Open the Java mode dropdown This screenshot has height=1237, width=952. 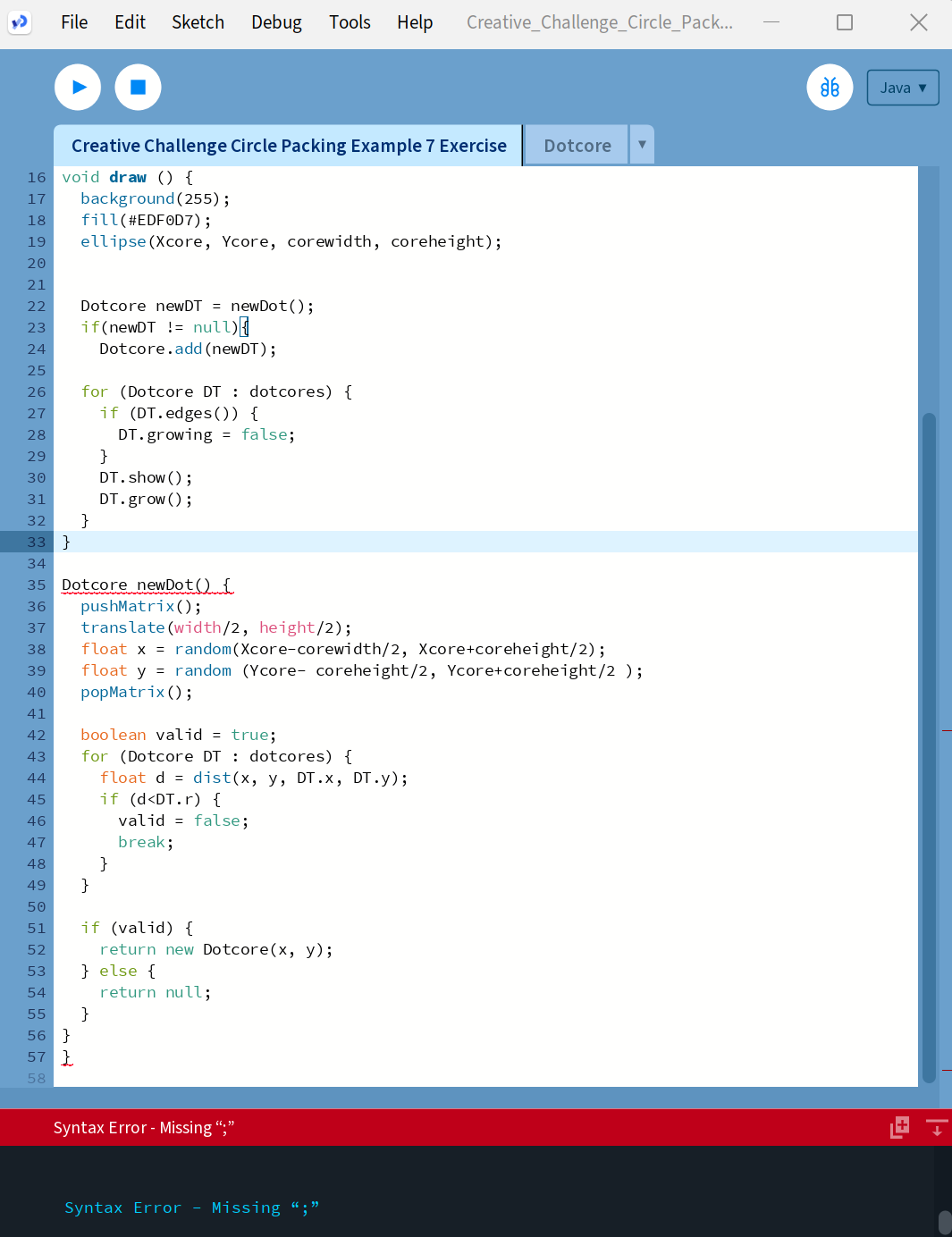(x=903, y=88)
